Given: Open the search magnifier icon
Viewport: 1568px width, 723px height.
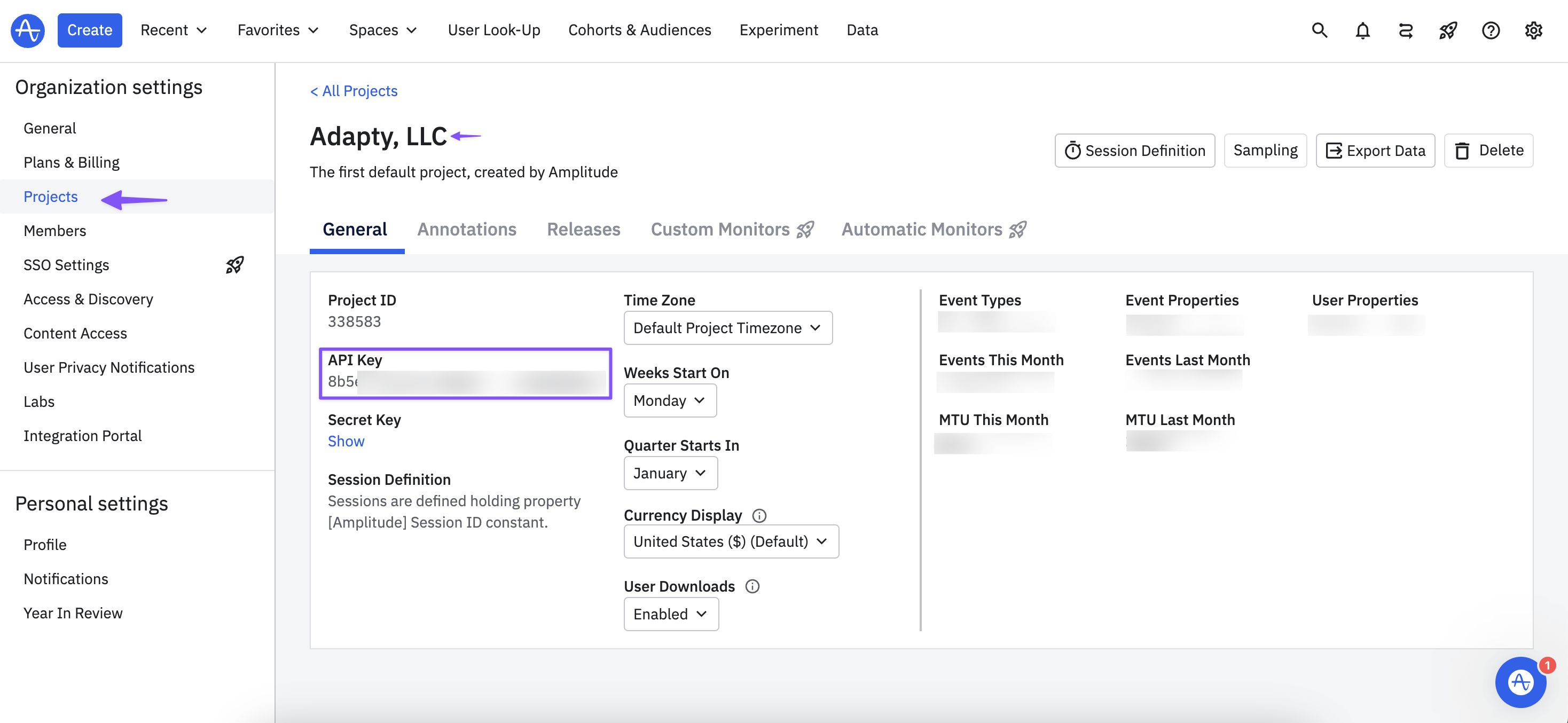Looking at the screenshot, I should (x=1319, y=30).
